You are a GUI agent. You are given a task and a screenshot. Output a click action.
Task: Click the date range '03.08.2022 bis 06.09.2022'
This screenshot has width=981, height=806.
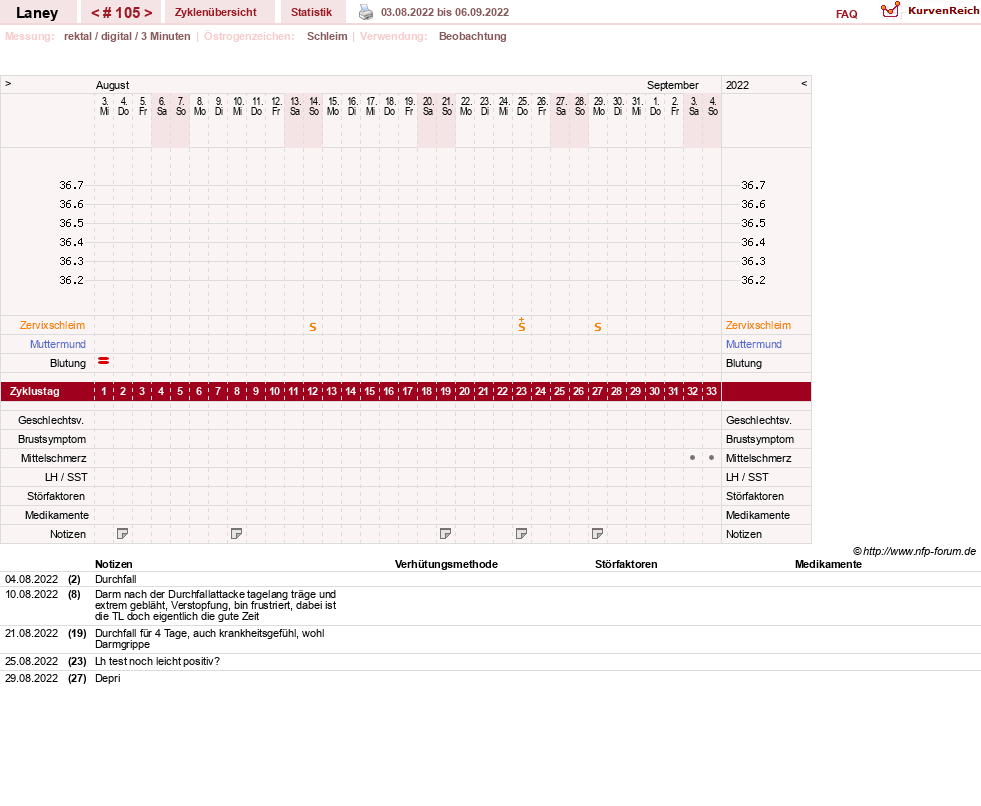point(445,12)
